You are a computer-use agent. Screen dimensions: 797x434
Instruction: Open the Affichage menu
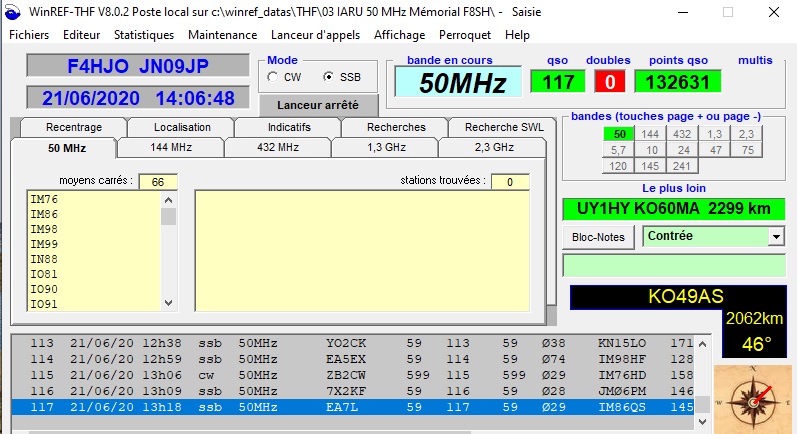point(400,35)
